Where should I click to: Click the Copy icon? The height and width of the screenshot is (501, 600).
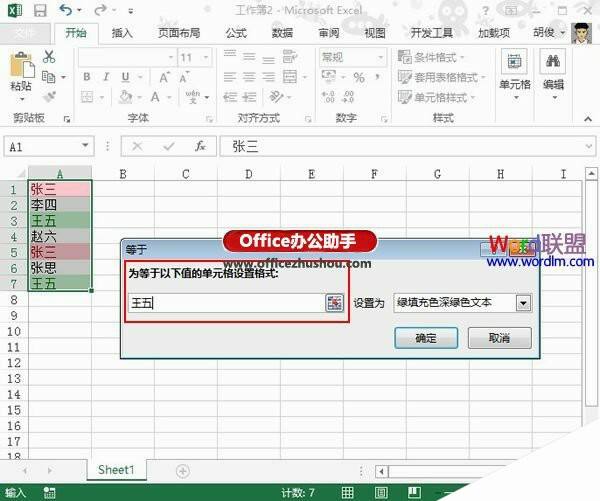pyautogui.click(x=49, y=77)
